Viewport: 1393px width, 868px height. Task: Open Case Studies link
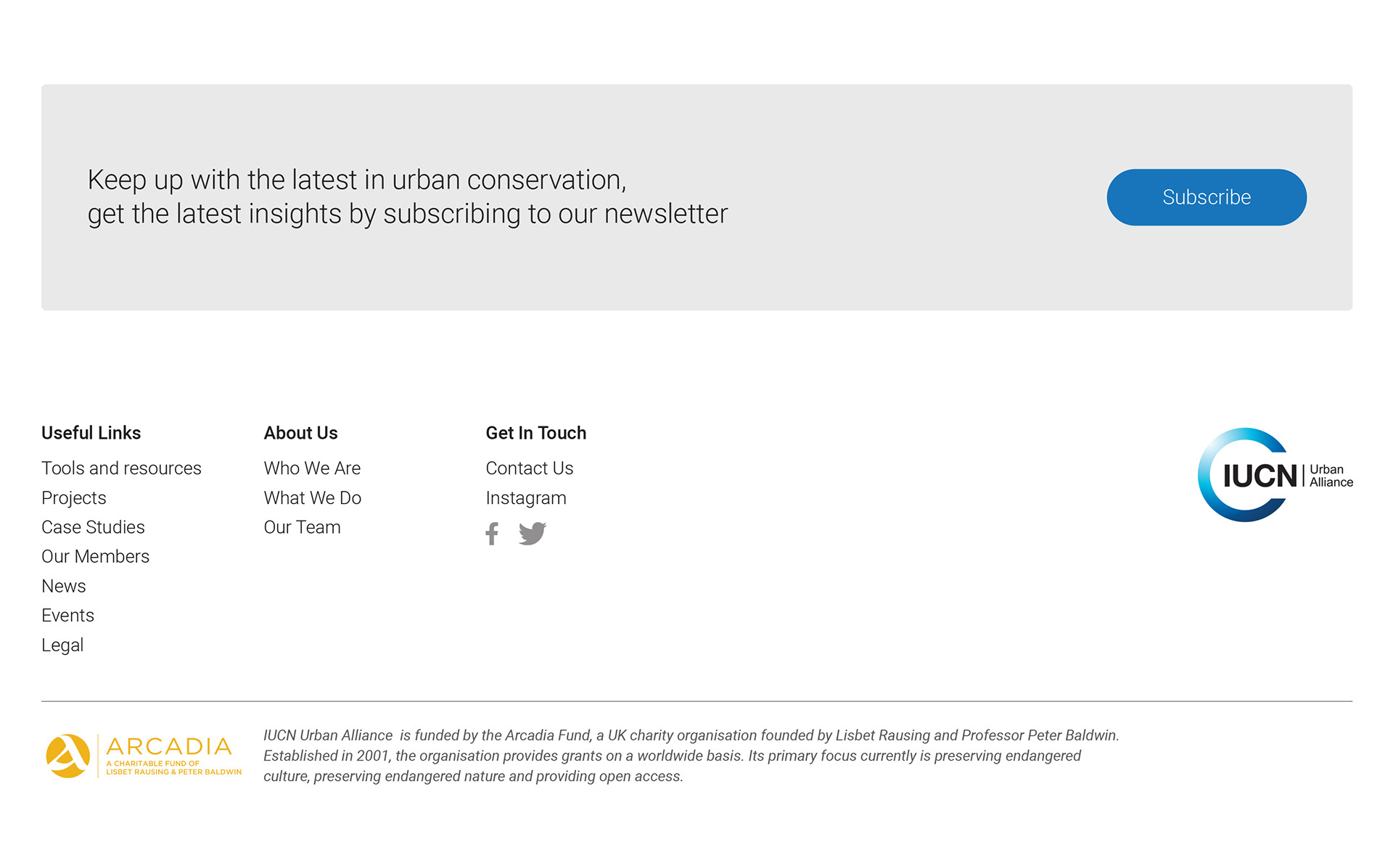tap(93, 527)
